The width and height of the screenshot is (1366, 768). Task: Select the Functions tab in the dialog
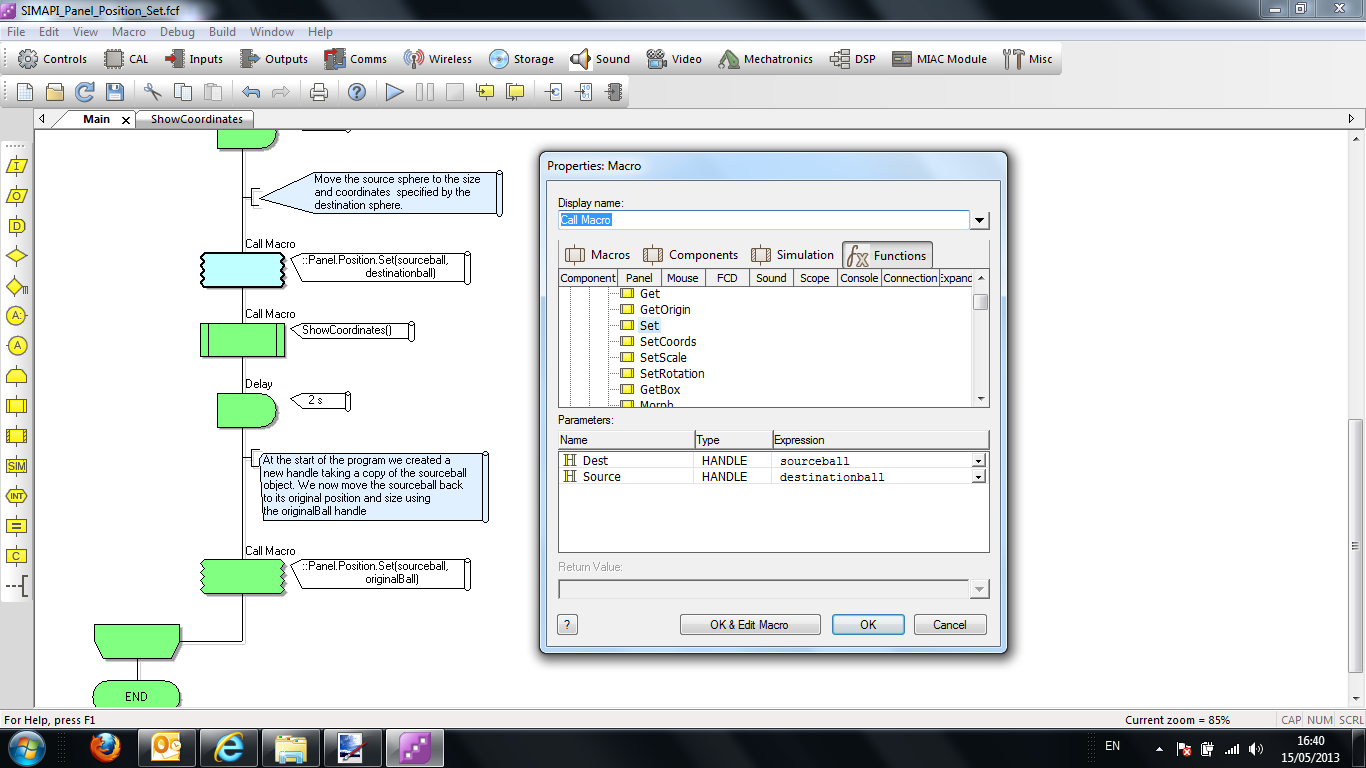(887, 255)
